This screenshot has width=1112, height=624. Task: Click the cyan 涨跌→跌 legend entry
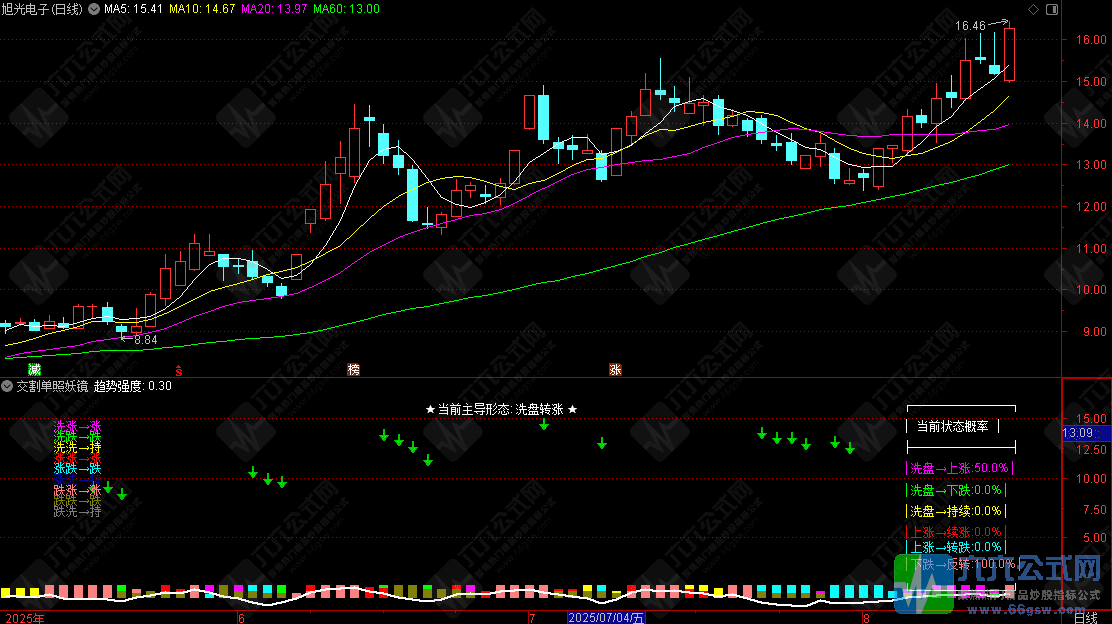(77, 469)
